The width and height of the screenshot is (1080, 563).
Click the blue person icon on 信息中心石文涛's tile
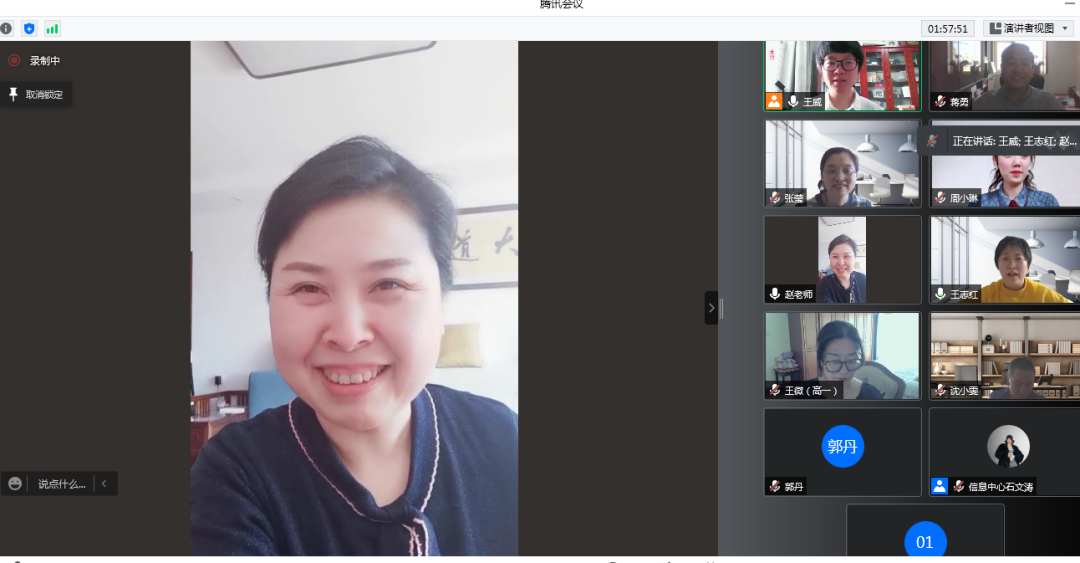pos(939,487)
